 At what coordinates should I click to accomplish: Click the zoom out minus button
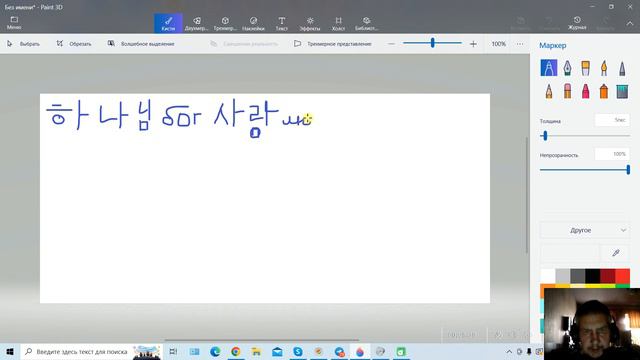[391, 44]
